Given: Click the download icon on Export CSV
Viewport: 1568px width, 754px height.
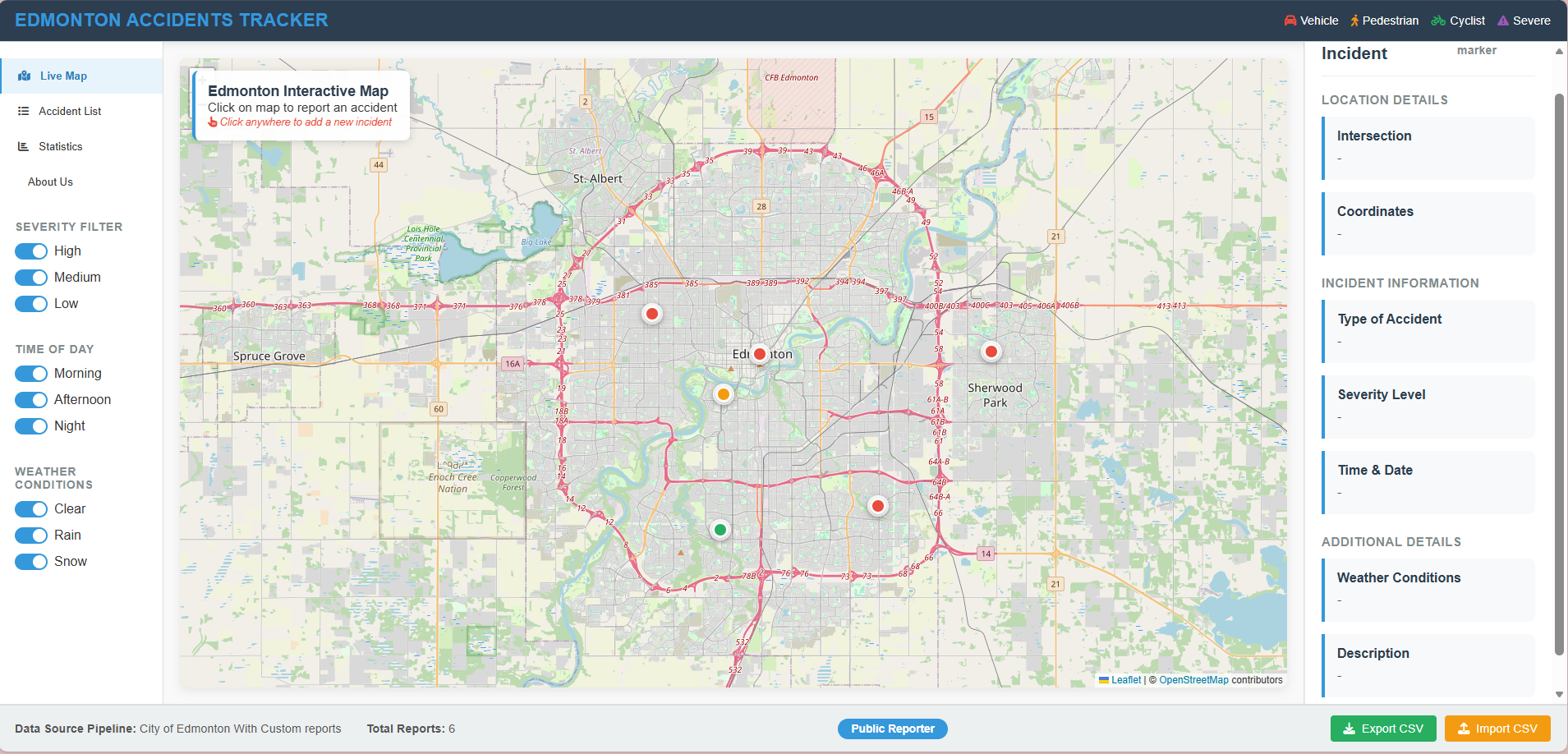Looking at the screenshot, I should (x=1349, y=729).
